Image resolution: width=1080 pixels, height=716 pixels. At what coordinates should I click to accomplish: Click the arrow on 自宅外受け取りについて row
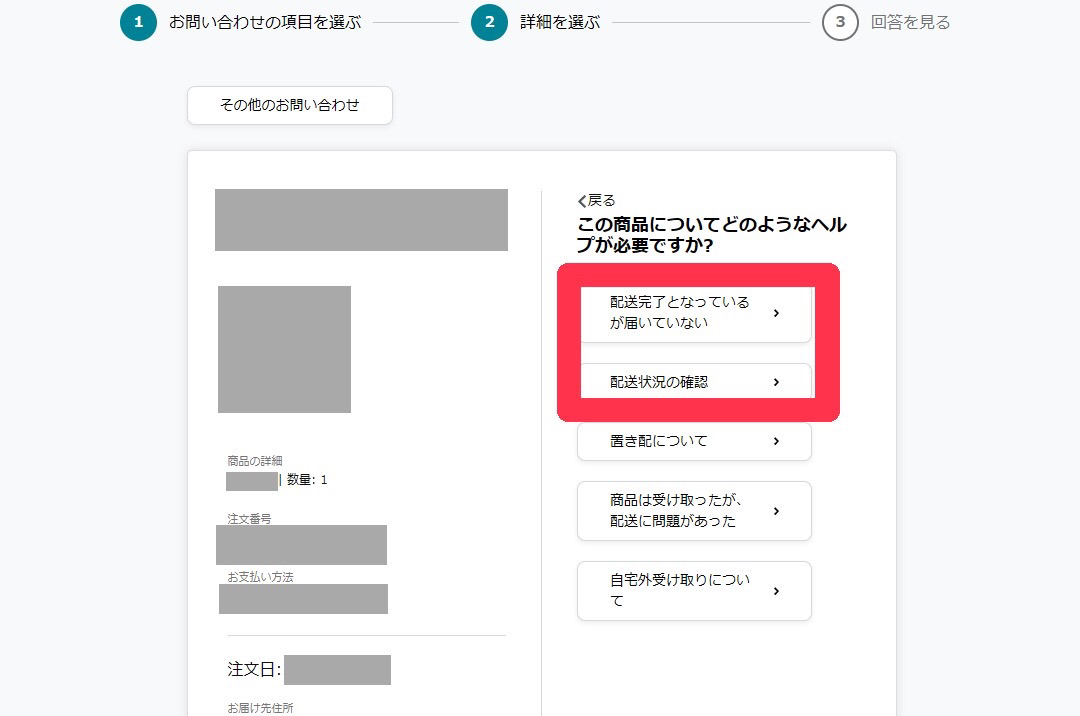776,591
